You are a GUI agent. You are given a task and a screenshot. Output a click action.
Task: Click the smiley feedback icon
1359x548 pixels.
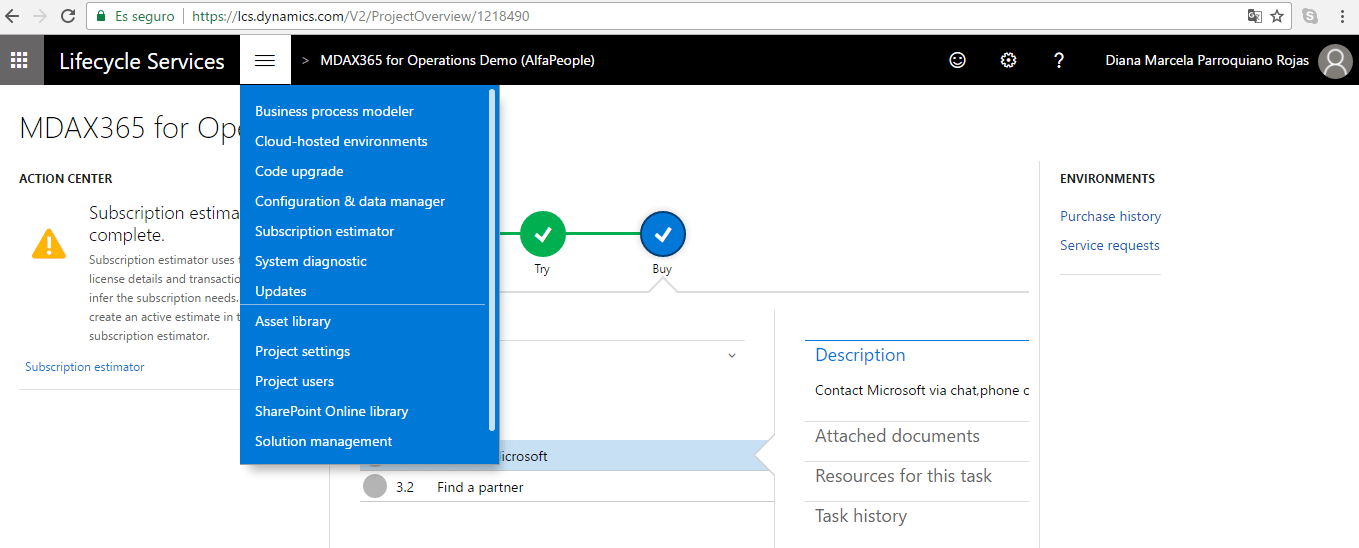[x=957, y=61]
